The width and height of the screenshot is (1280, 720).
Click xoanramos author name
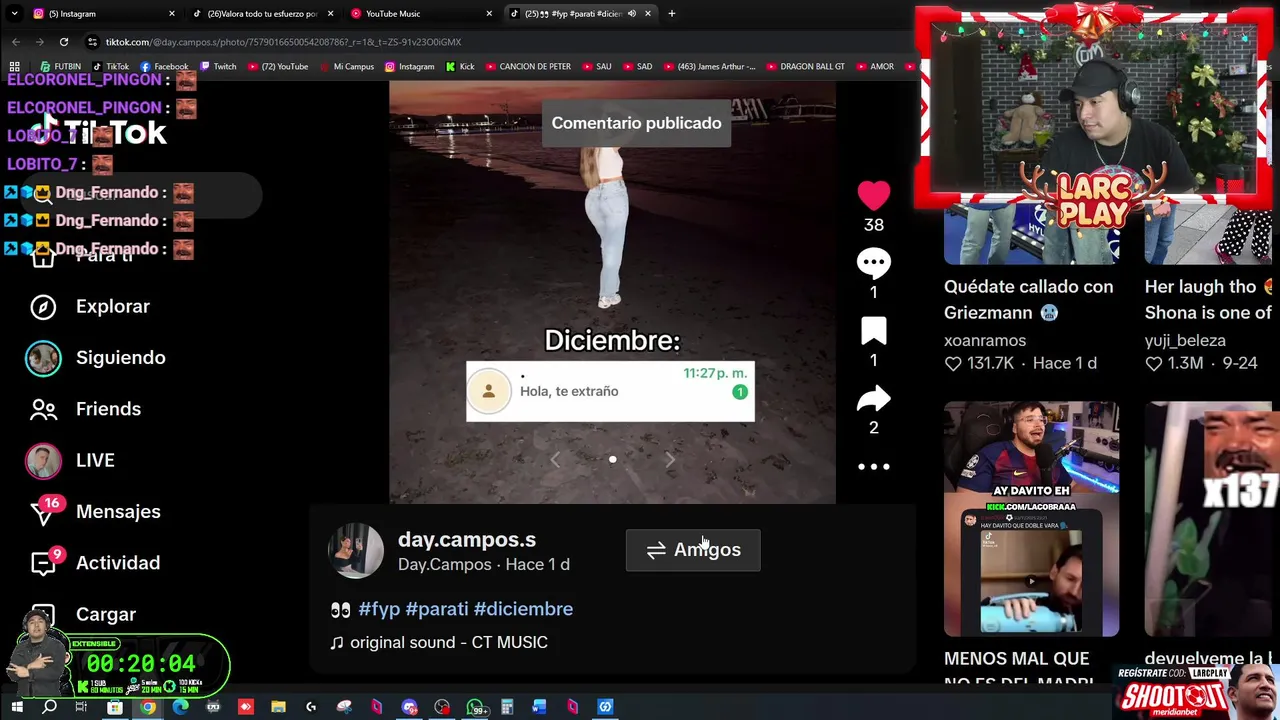point(985,340)
